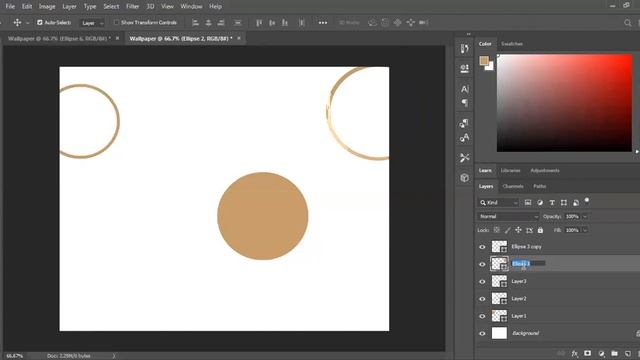640x360 pixels.
Task: Hide the Layer 1 layer
Action: pyautogui.click(x=482, y=316)
